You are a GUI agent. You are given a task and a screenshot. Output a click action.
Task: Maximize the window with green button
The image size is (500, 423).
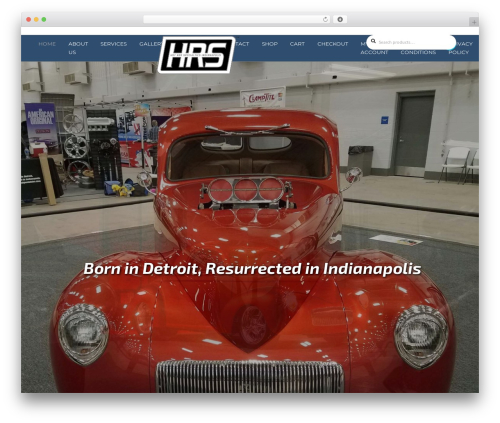pos(44,20)
